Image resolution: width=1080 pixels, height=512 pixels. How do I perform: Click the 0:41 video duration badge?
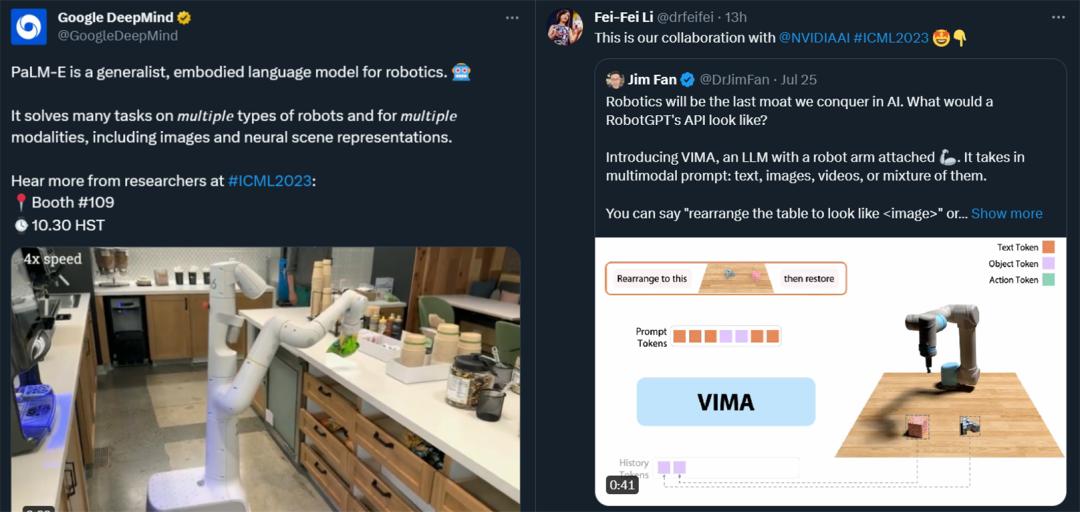click(x=622, y=486)
